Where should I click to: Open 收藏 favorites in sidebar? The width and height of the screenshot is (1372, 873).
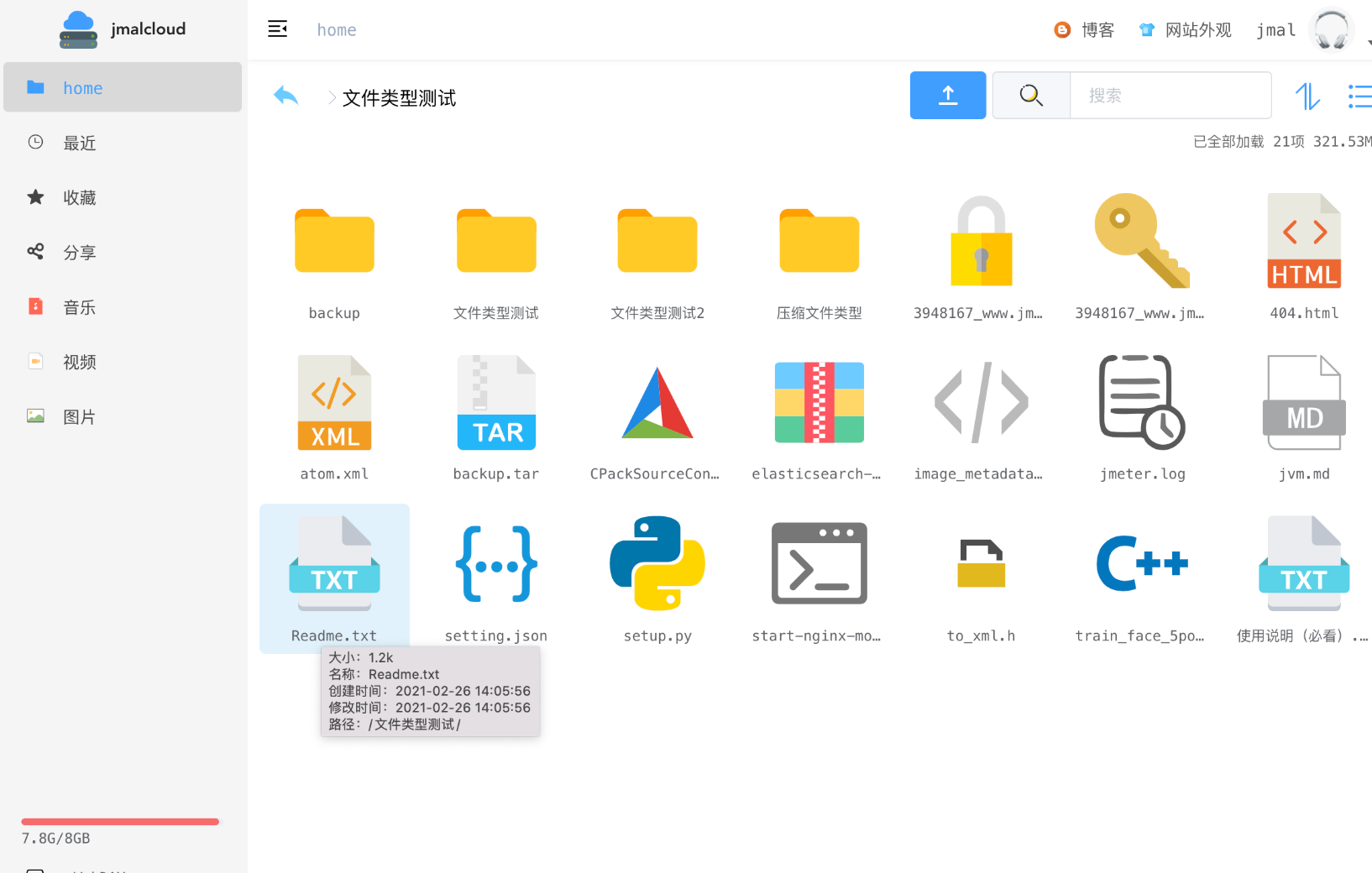(80, 198)
